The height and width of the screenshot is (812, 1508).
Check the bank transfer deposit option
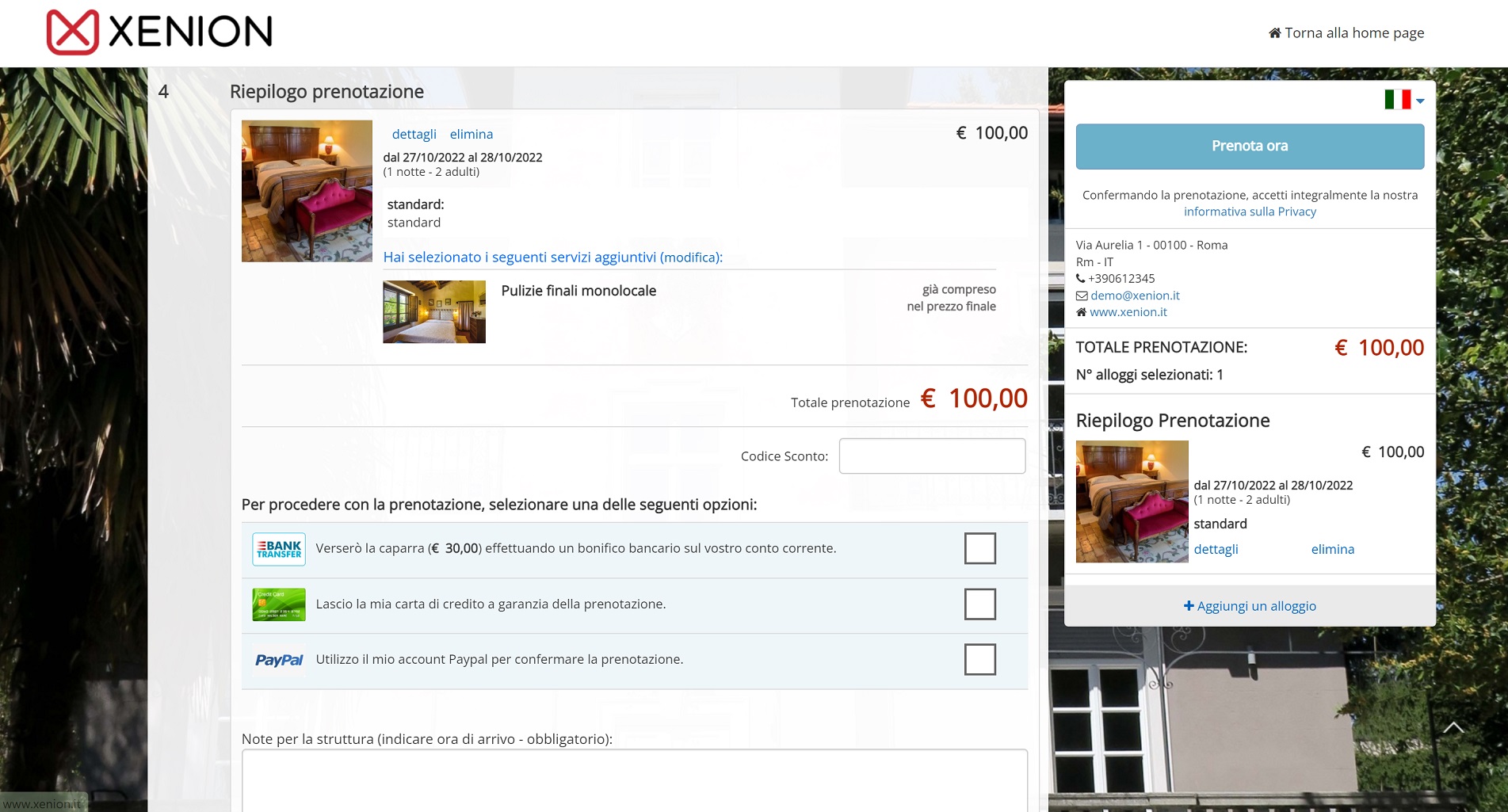[979, 548]
